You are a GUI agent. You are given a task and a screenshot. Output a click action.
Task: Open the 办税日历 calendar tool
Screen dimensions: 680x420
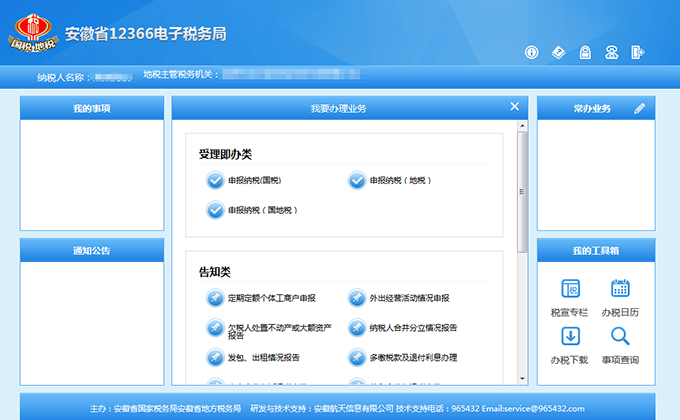coord(620,296)
